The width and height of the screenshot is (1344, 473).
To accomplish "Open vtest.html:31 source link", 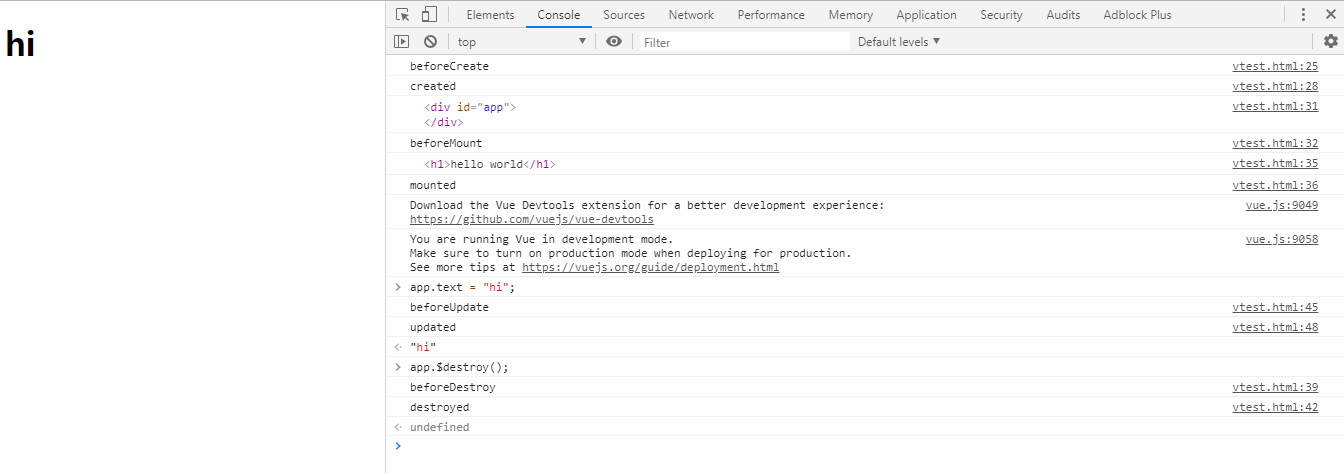I will 1275,106.
